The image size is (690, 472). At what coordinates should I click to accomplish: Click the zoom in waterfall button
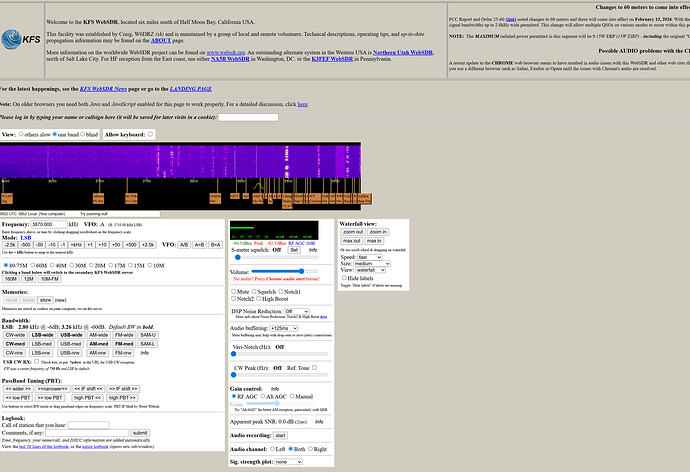374,231
